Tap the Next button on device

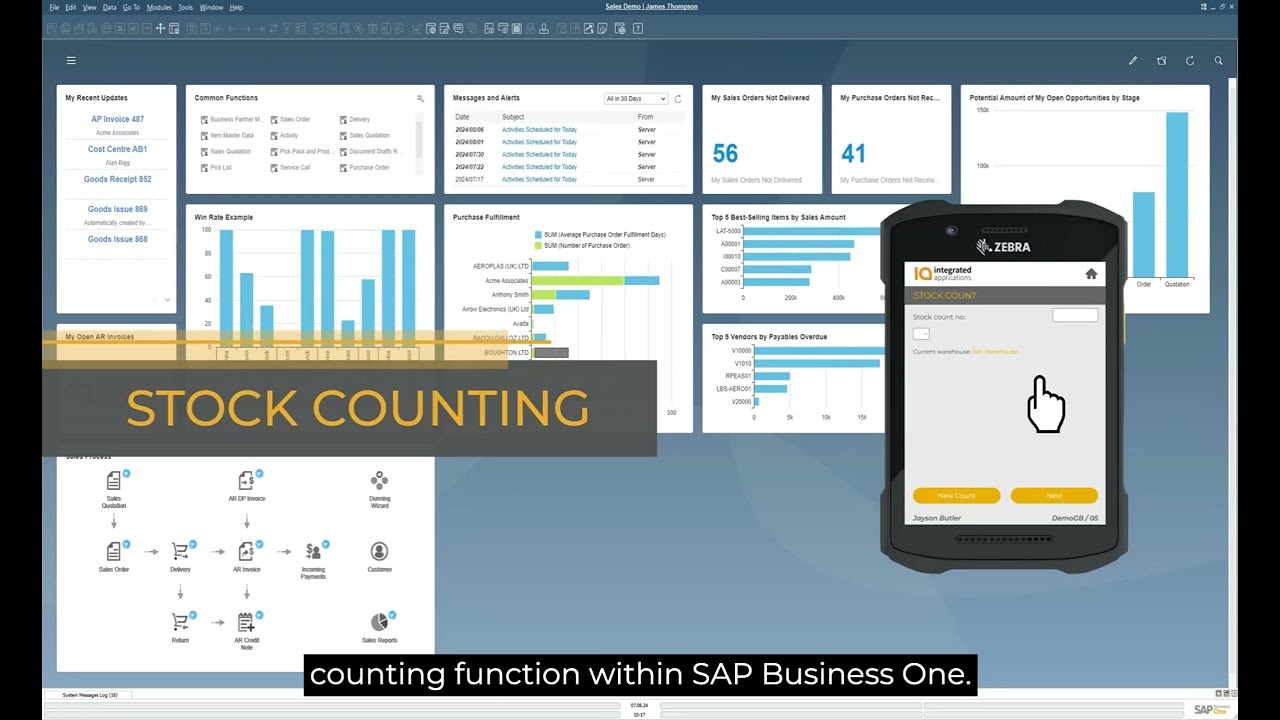pos(1054,495)
